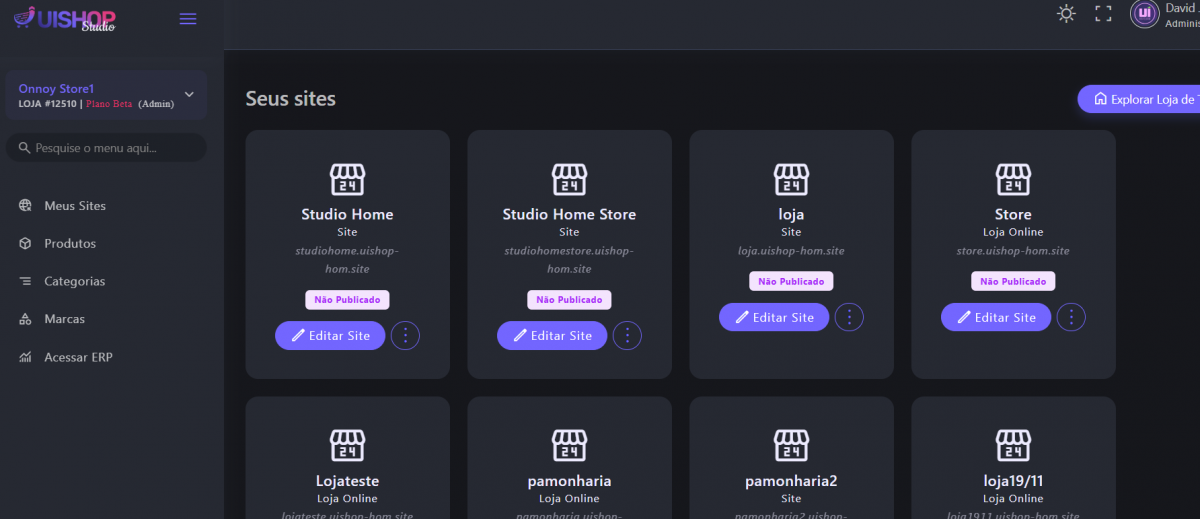Select Categorias from the sidebar menu

(x=74, y=282)
